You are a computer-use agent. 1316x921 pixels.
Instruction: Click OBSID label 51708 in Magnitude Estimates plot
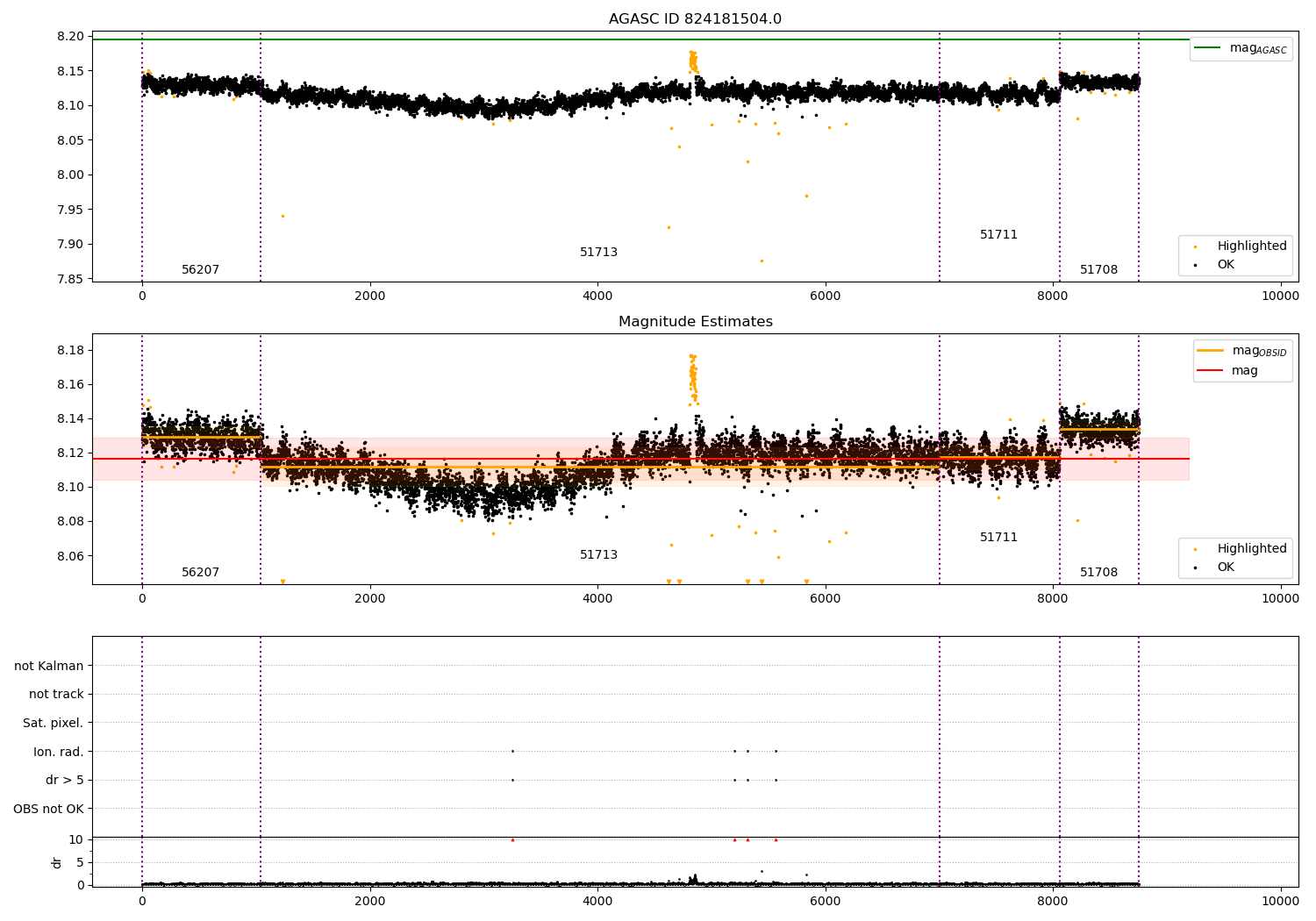(x=1098, y=573)
